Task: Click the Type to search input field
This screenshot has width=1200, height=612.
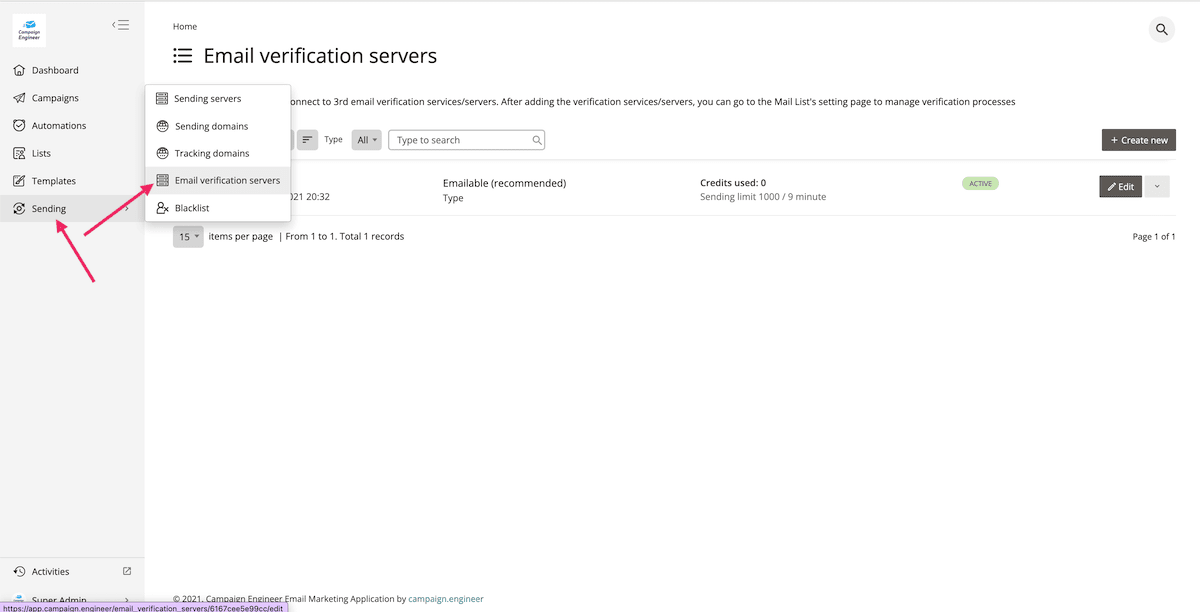Action: coord(460,140)
